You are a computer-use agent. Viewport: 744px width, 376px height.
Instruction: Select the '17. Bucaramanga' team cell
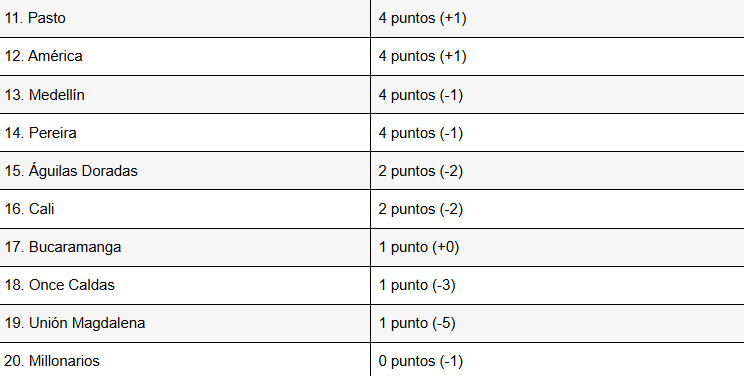(x=185, y=247)
